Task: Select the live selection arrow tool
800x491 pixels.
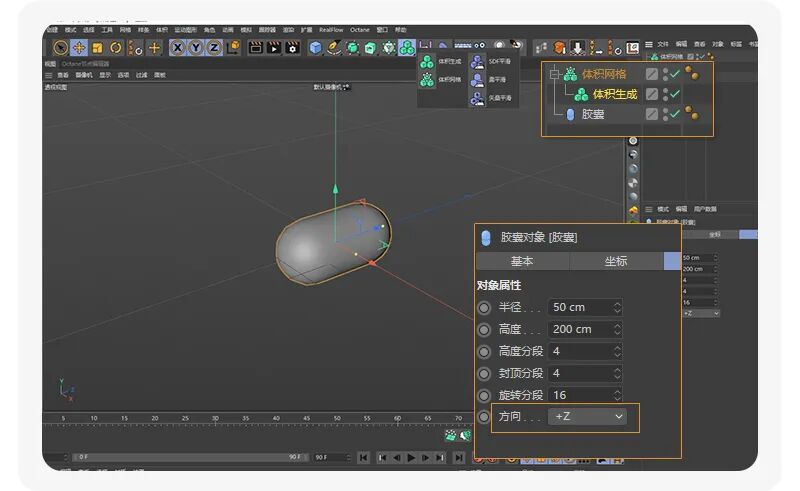Action: [x=60, y=48]
